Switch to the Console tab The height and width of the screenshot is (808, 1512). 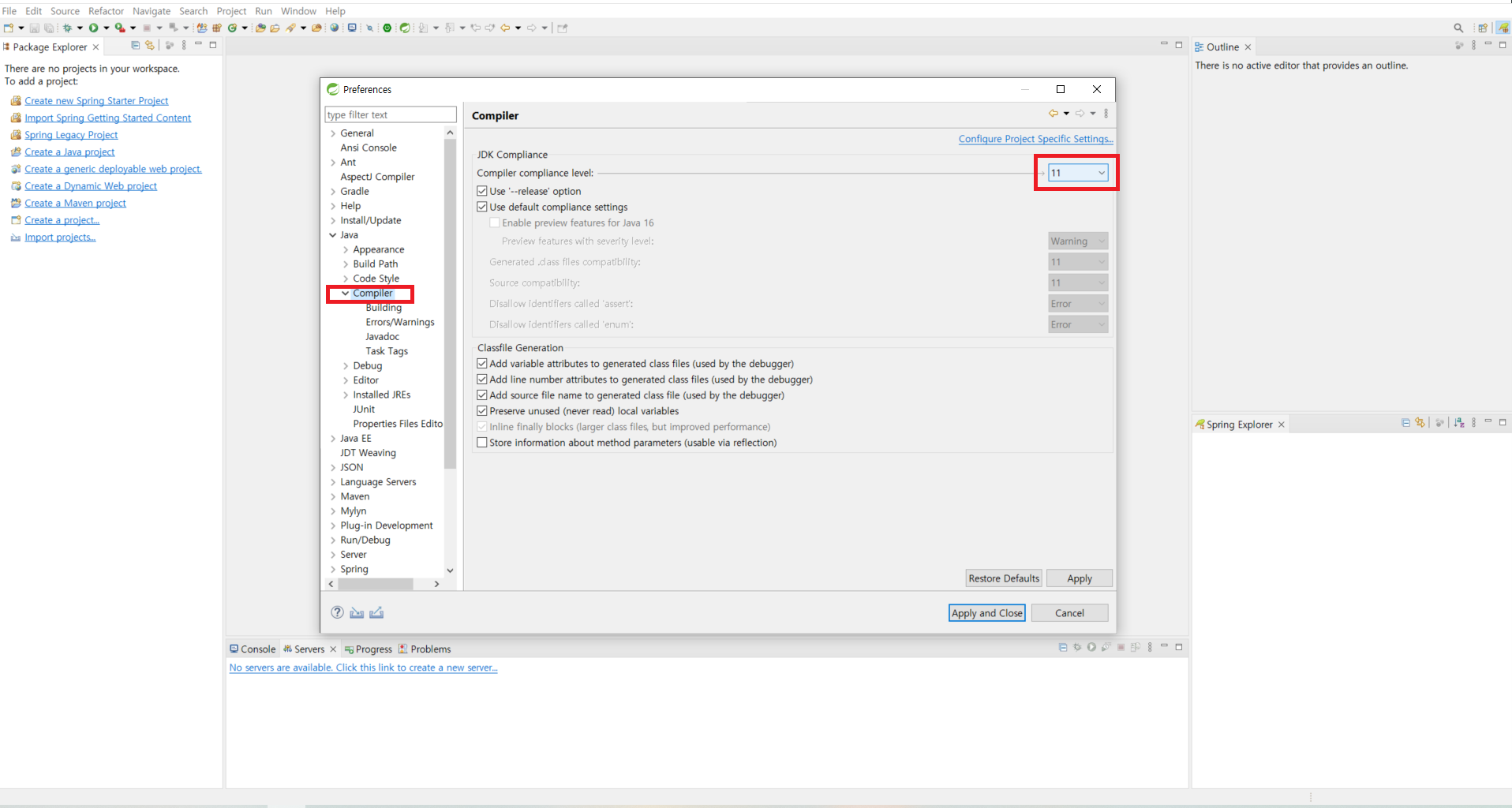point(253,649)
